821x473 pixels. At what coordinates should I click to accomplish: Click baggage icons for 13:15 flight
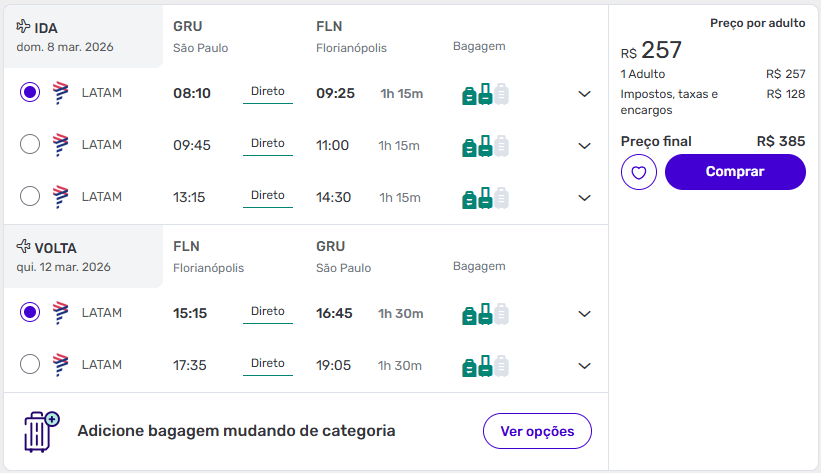point(485,197)
